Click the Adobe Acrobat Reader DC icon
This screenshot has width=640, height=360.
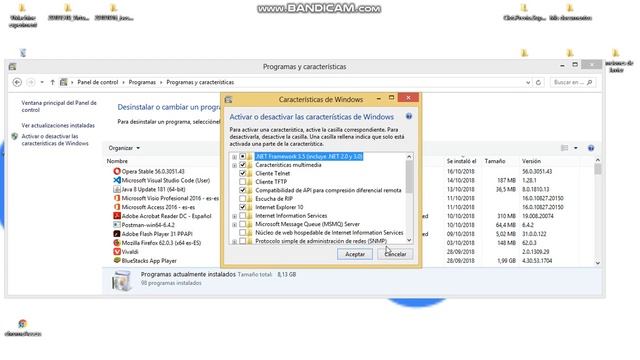coord(117,216)
